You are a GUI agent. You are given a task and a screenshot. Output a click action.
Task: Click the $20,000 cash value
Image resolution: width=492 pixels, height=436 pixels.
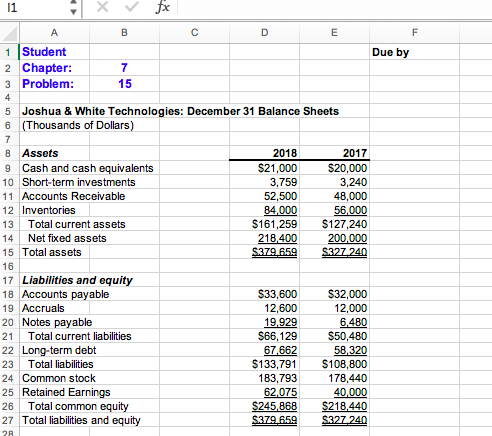tap(347, 168)
